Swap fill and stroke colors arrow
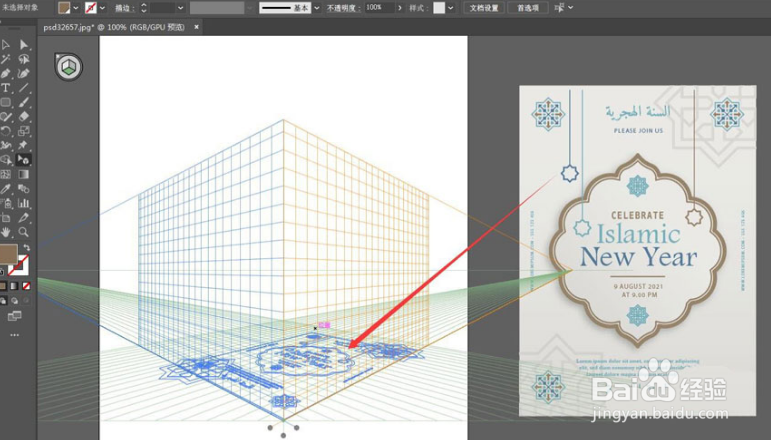This screenshot has height=440, width=771. (x=27, y=248)
